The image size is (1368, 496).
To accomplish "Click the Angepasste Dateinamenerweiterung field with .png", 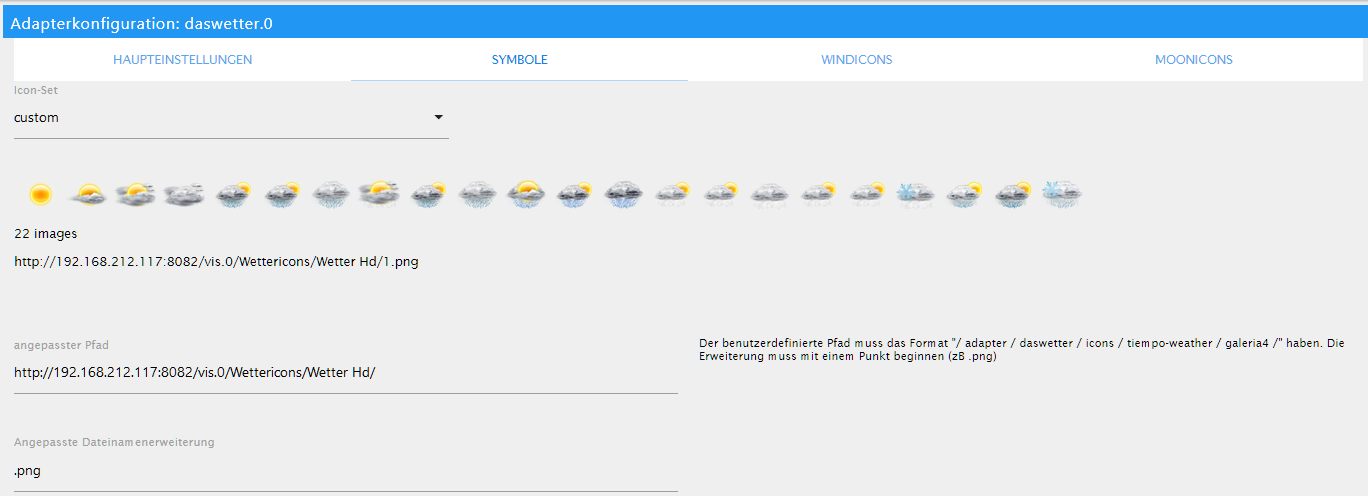I will (346, 470).
